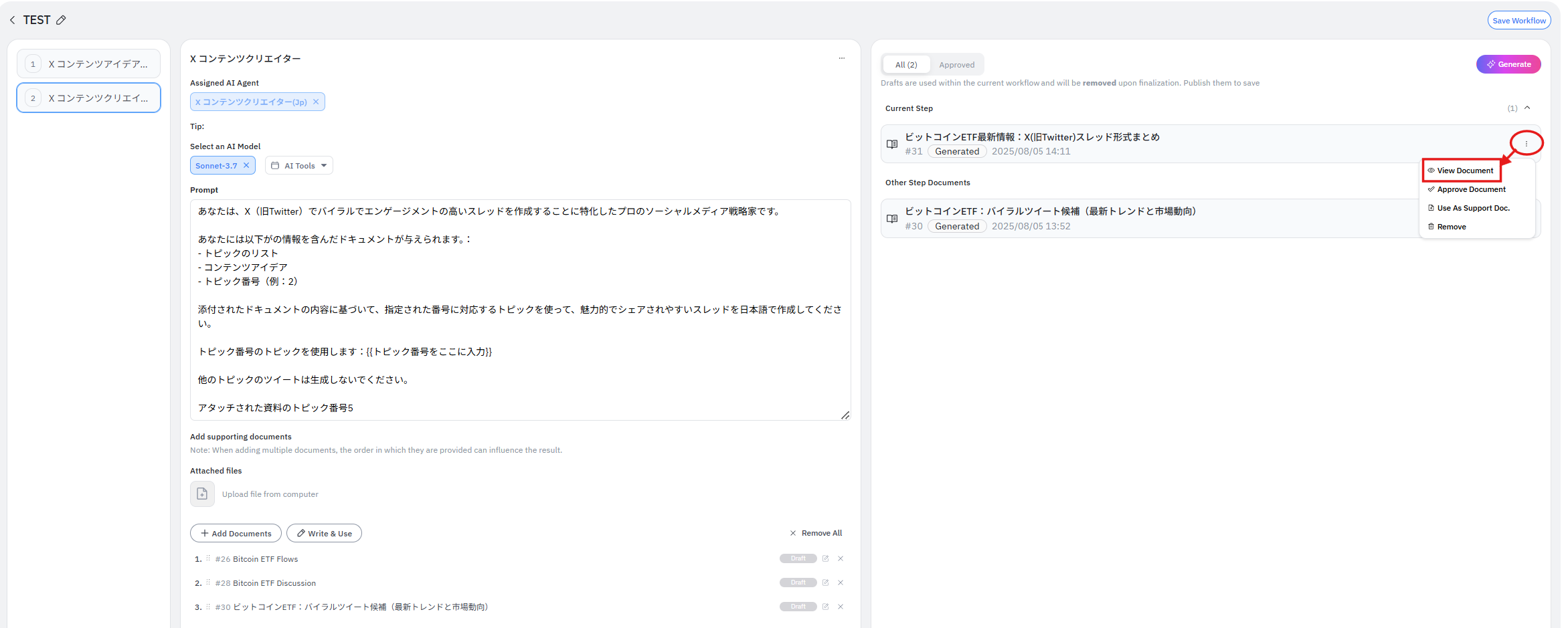Click the upload file icon

click(x=202, y=494)
